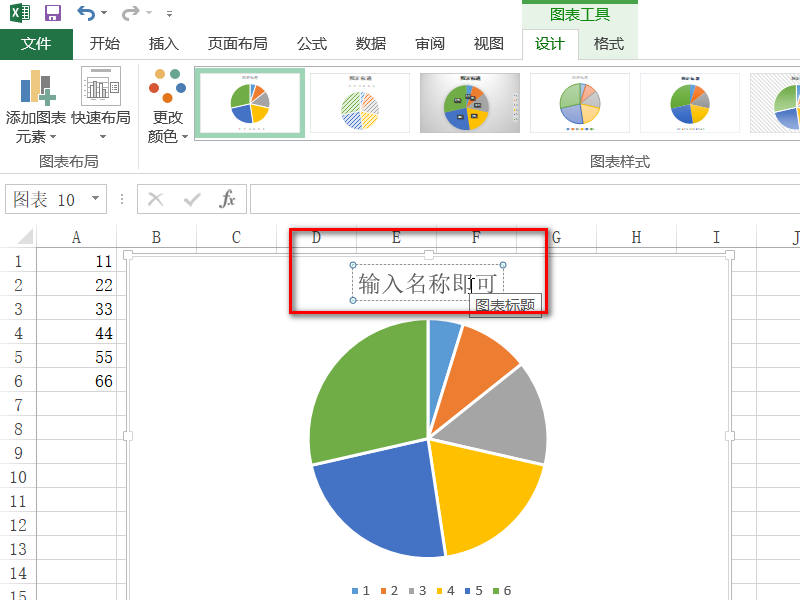The image size is (800, 600).
Task: Click the Undo icon
Action: coord(85,11)
